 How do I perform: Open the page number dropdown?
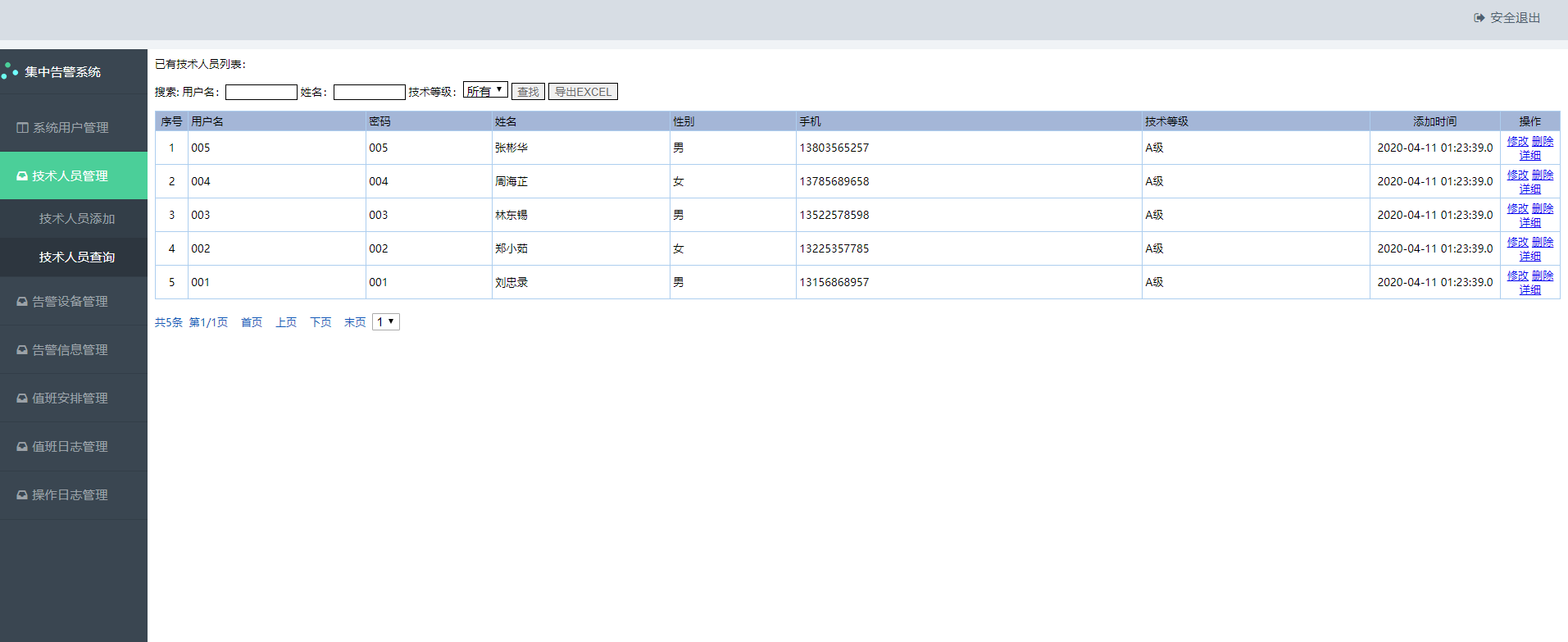[386, 322]
